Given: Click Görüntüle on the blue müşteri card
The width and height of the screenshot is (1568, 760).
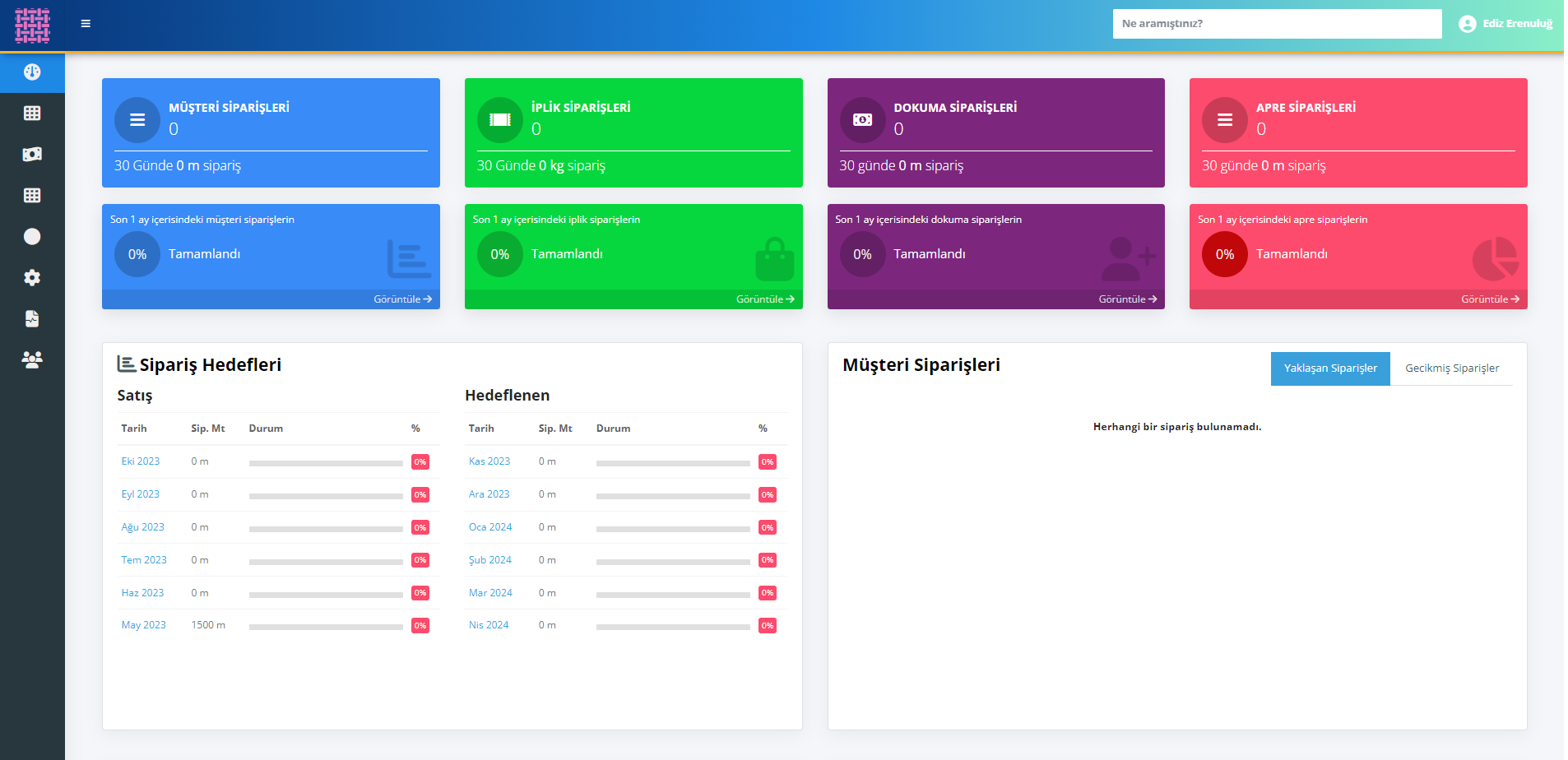Looking at the screenshot, I should [x=402, y=299].
